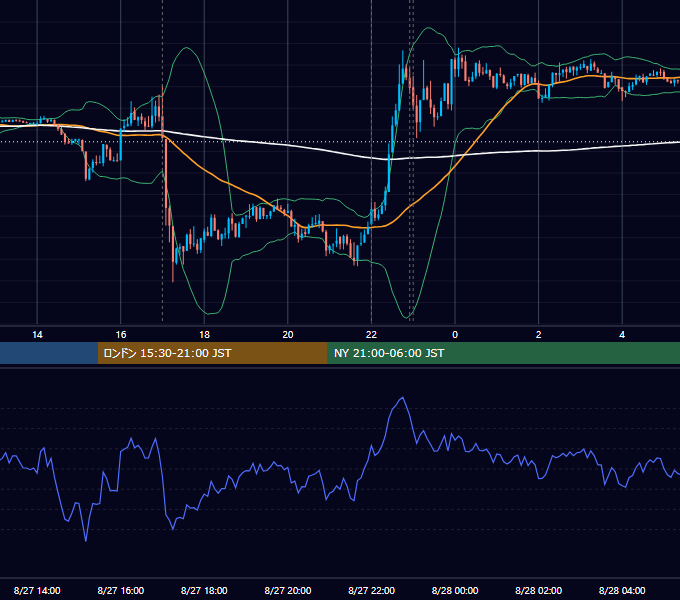Click the blue session bar before ロンドン

[x=49, y=353]
